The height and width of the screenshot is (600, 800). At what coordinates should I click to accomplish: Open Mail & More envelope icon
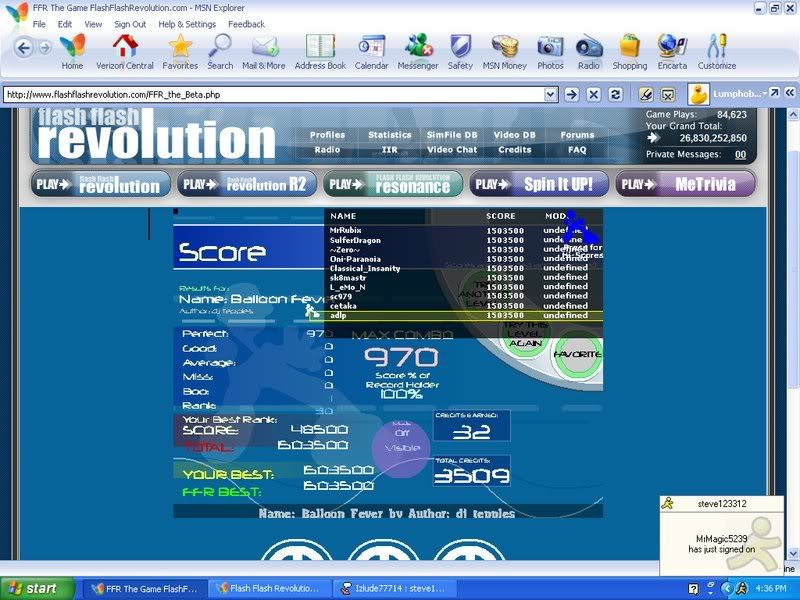point(264,48)
